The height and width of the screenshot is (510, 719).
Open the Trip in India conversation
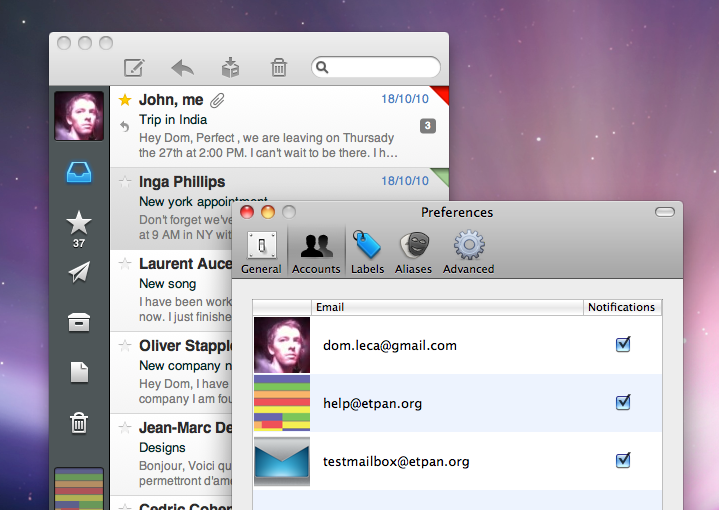[279, 127]
